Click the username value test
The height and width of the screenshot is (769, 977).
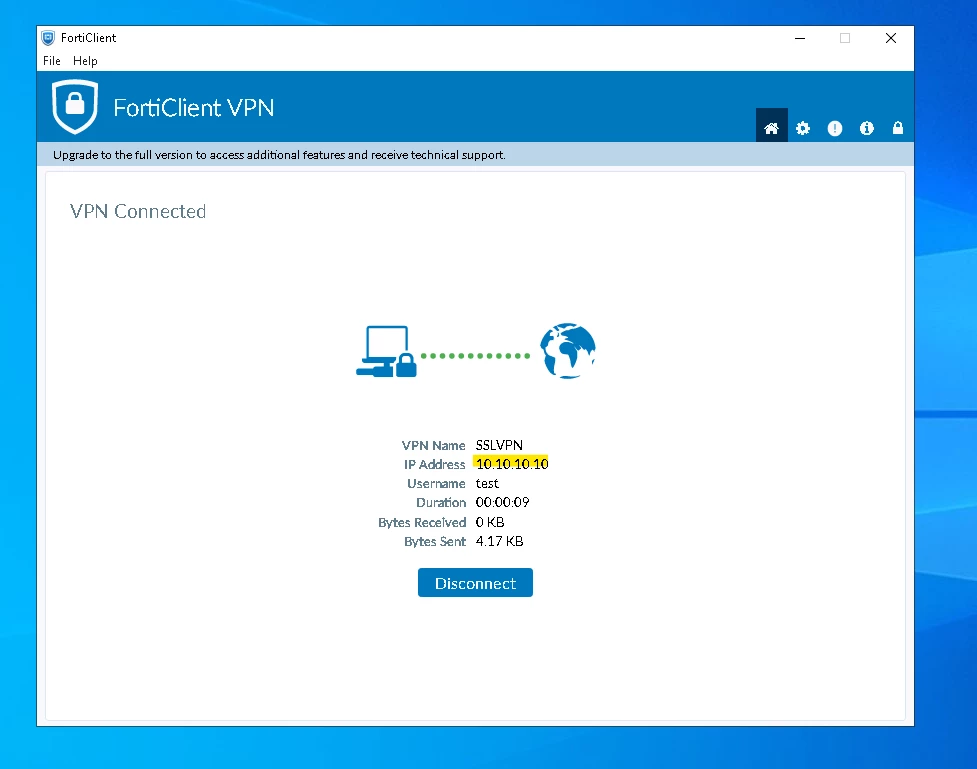tap(487, 484)
